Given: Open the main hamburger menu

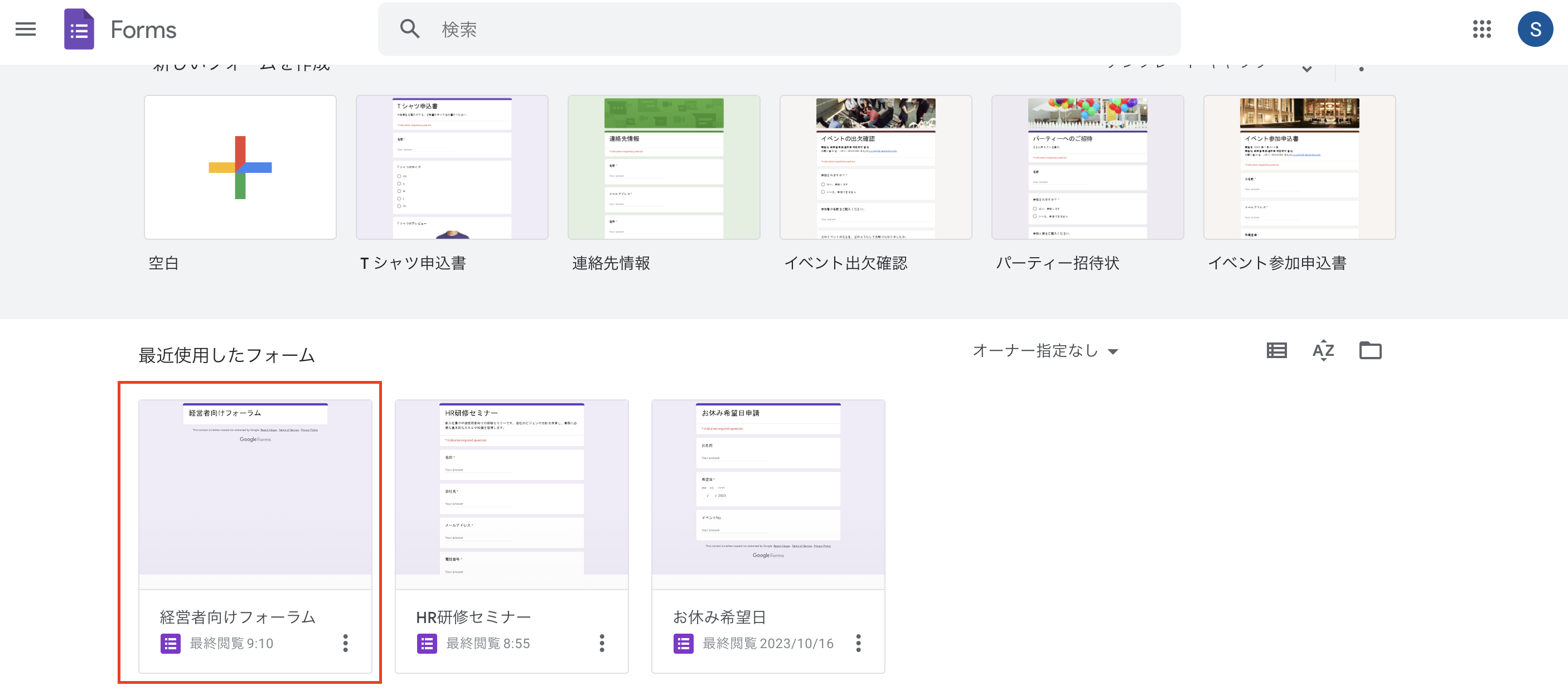Looking at the screenshot, I should tap(26, 29).
